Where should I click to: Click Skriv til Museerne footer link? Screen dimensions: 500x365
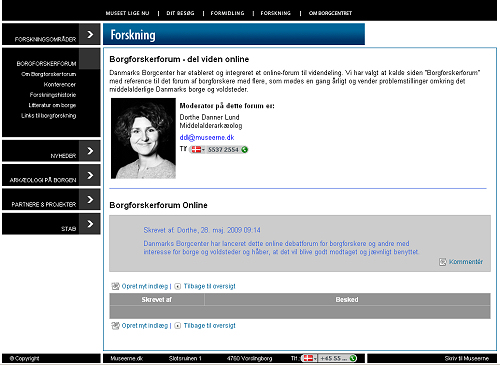point(467,358)
